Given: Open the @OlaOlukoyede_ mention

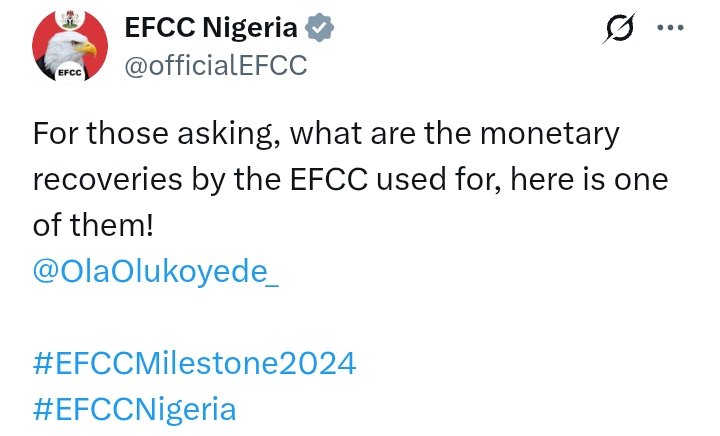Looking at the screenshot, I should click(x=156, y=271).
